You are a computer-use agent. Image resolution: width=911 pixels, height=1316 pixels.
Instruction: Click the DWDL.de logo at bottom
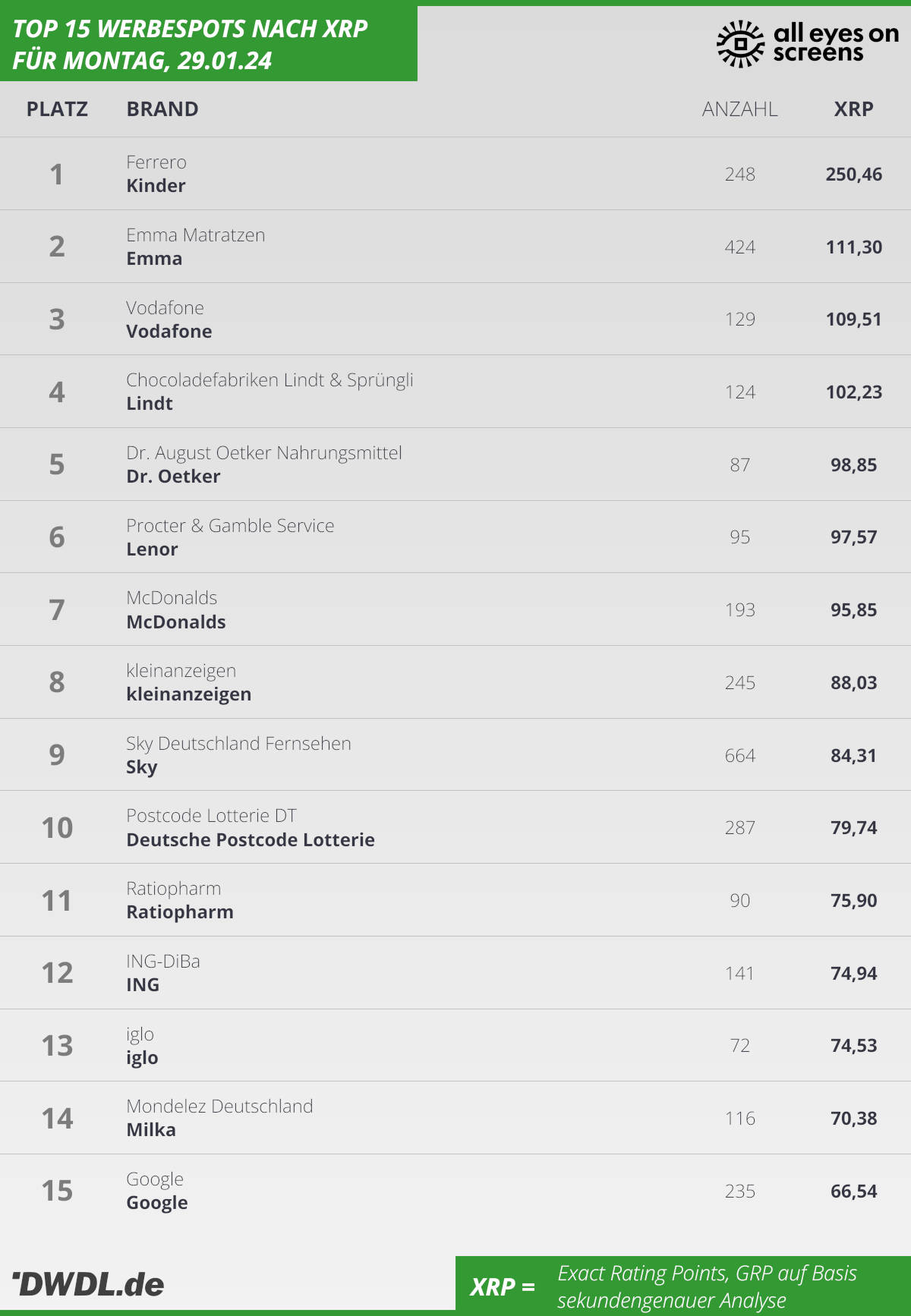(x=88, y=1284)
